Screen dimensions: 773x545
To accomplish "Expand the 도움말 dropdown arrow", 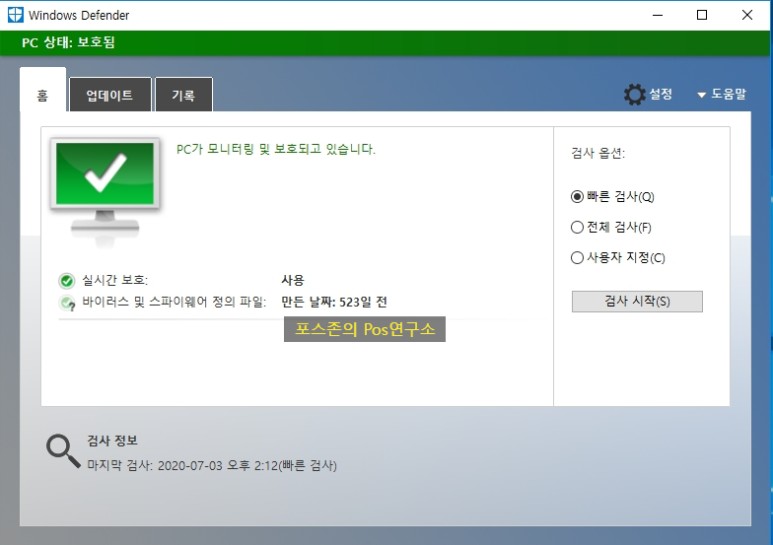I will tap(702, 95).
